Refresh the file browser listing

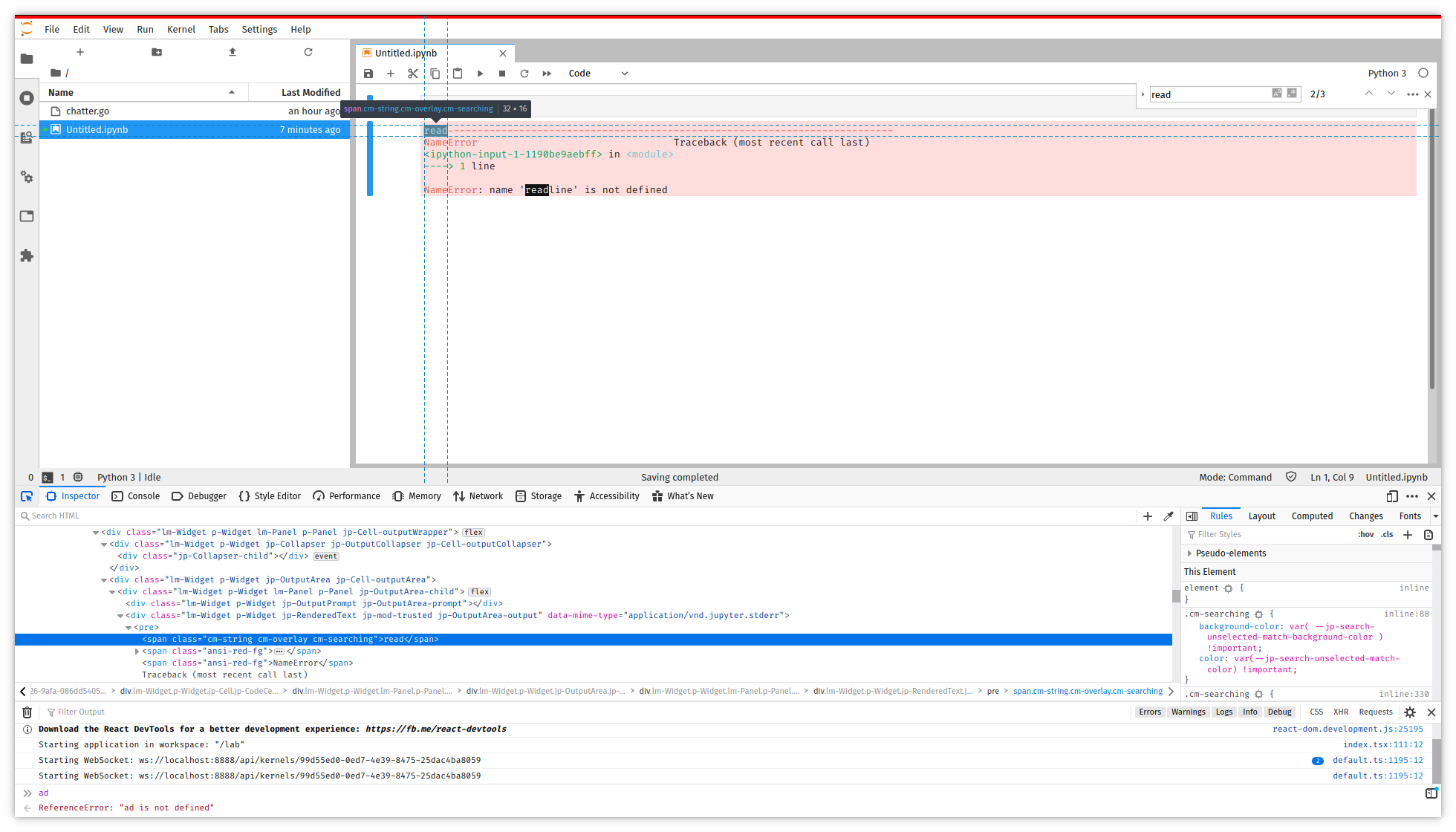tap(308, 52)
